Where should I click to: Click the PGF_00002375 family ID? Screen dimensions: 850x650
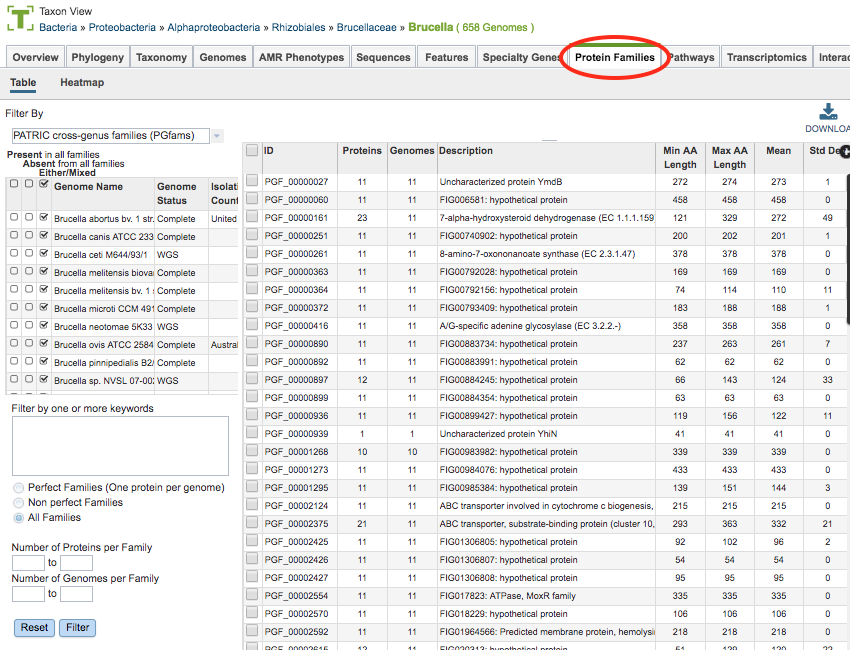[x=296, y=524]
